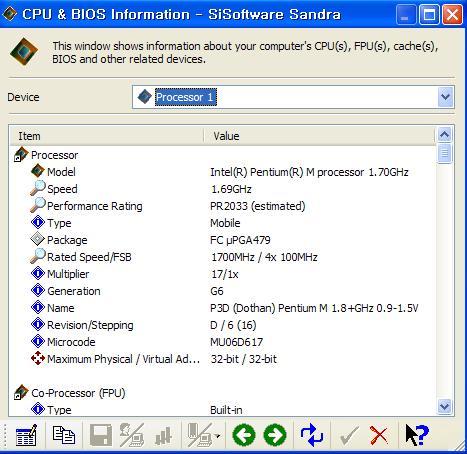Viewport: 467px width, 454px height.
Task: Activate the What's This help cursor icon
Action: [x=416, y=435]
